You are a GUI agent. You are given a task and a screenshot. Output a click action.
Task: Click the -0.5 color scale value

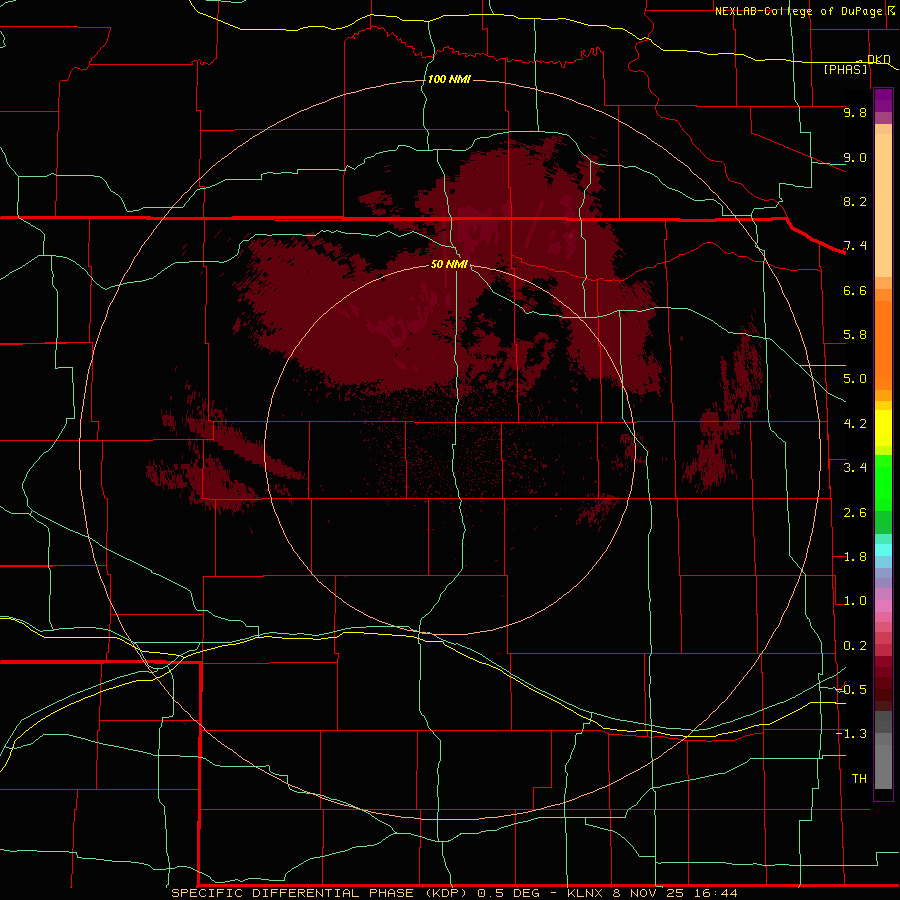852,690
